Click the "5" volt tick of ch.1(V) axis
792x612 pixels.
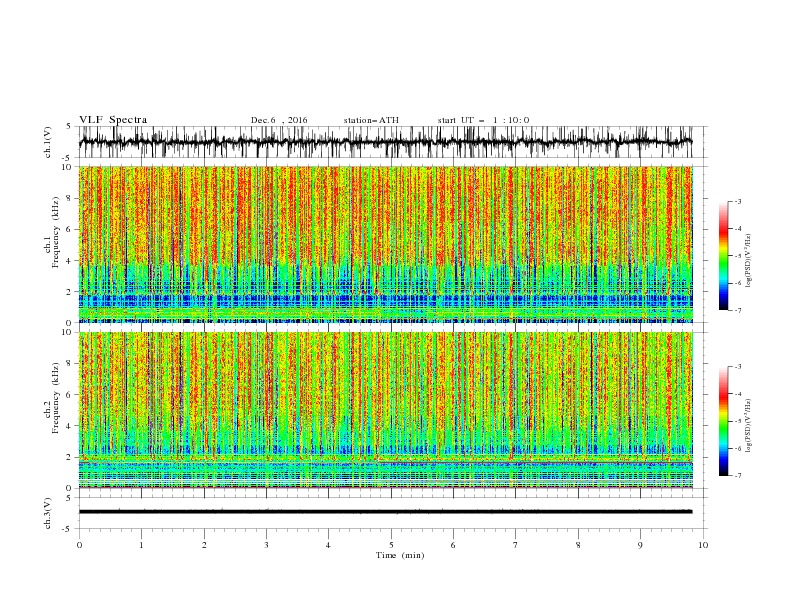69,127
